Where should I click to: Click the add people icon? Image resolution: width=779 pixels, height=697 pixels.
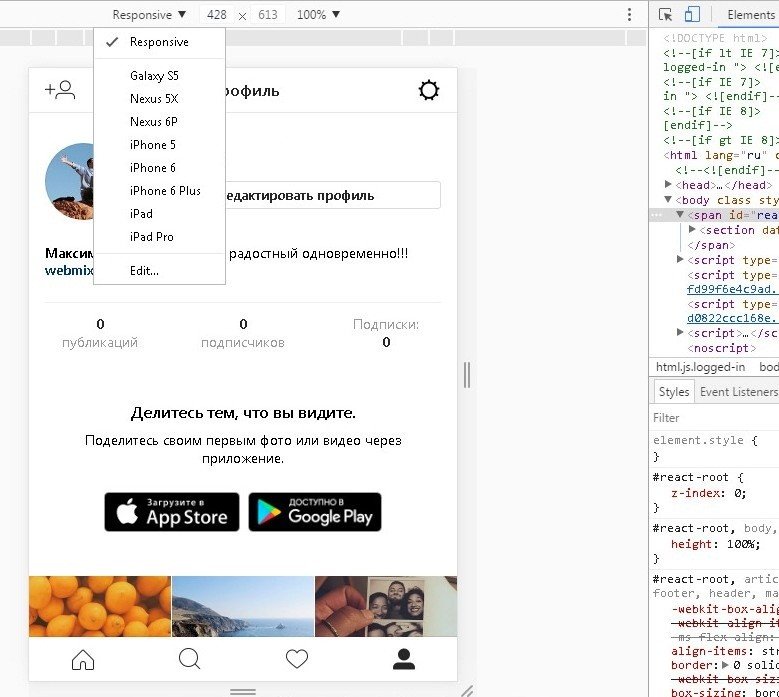point(60,90)
